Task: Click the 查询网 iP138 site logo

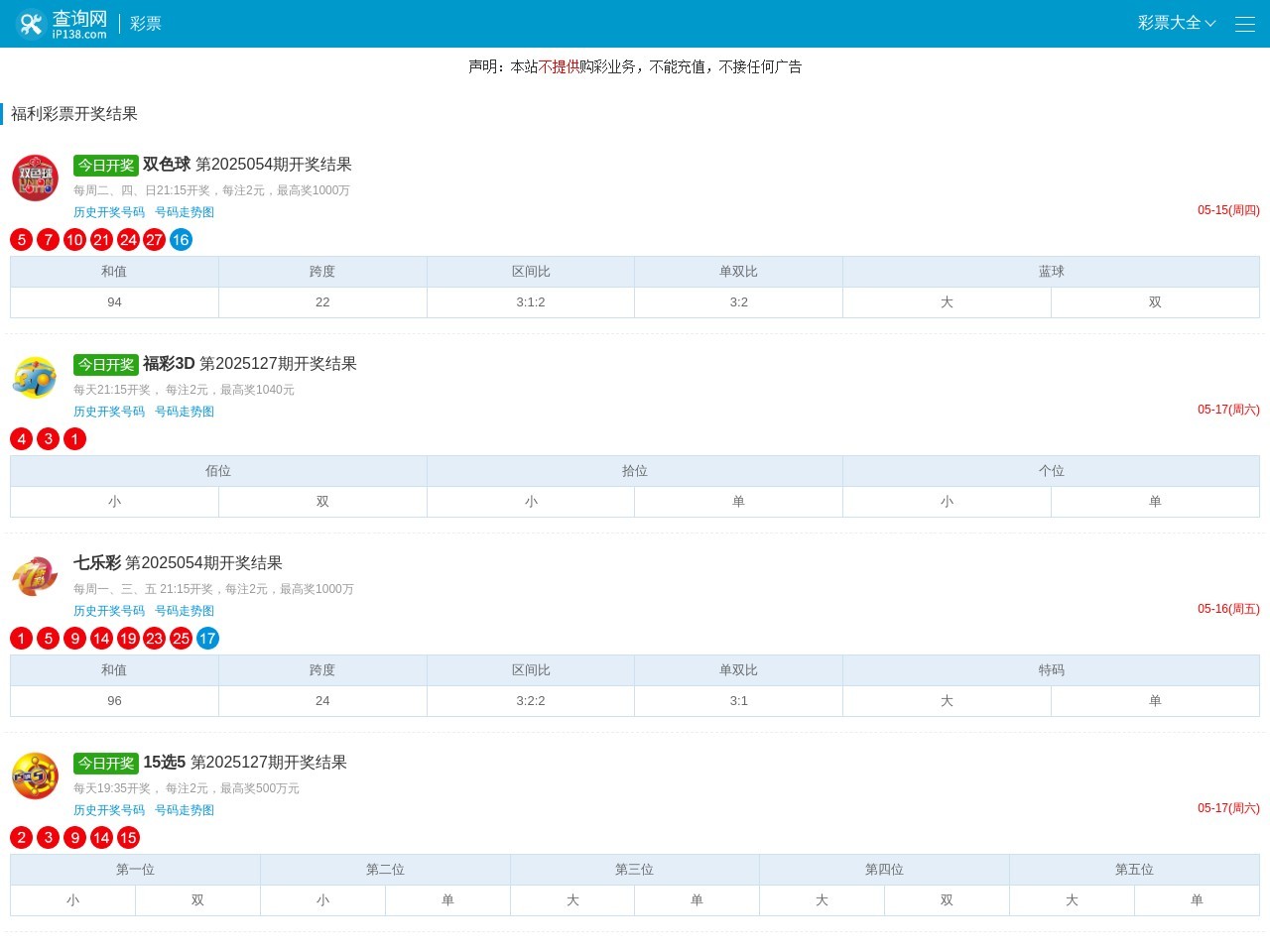Action: (62, 24)
